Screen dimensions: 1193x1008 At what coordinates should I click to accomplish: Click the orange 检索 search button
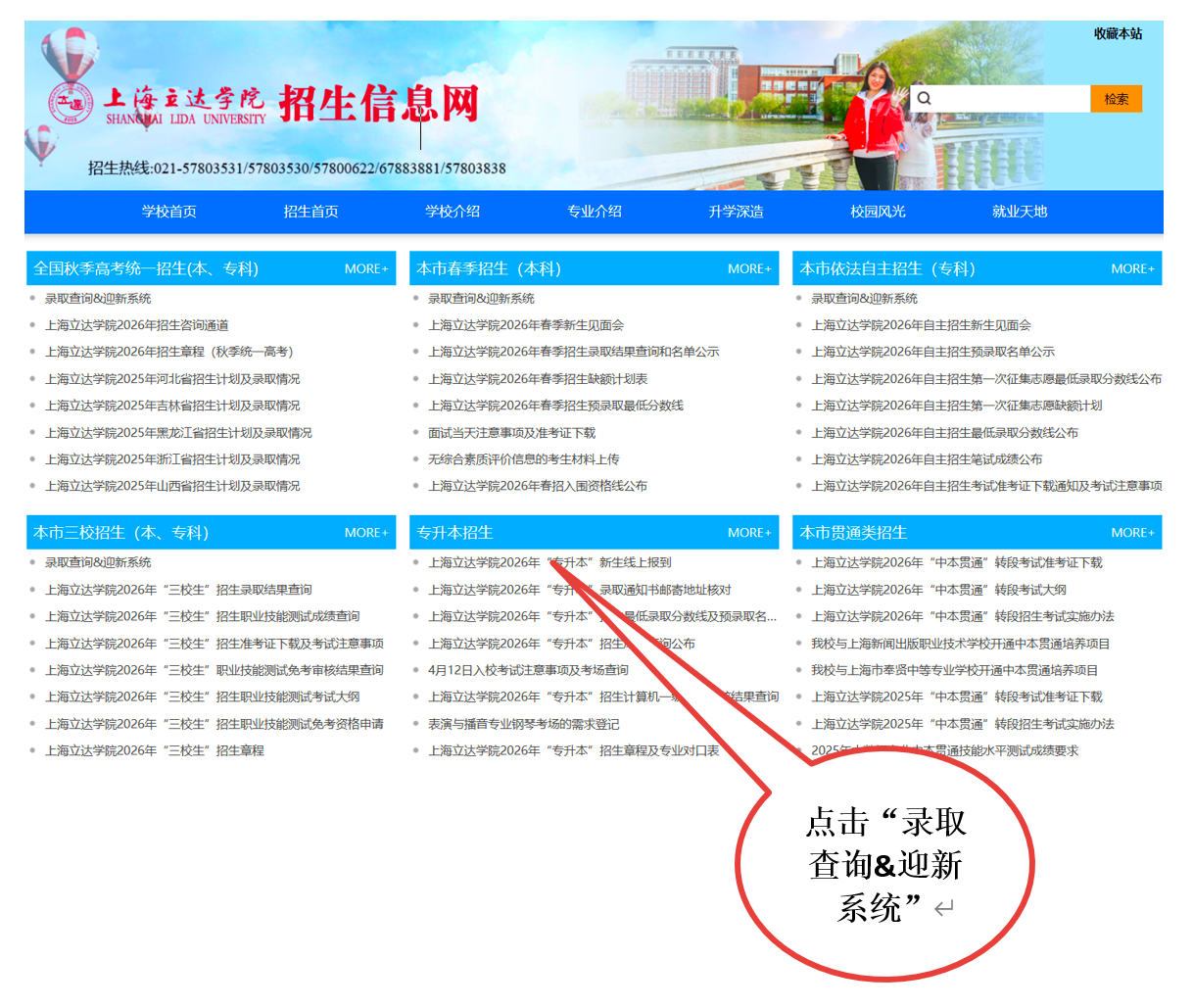tap(1116, 98)
